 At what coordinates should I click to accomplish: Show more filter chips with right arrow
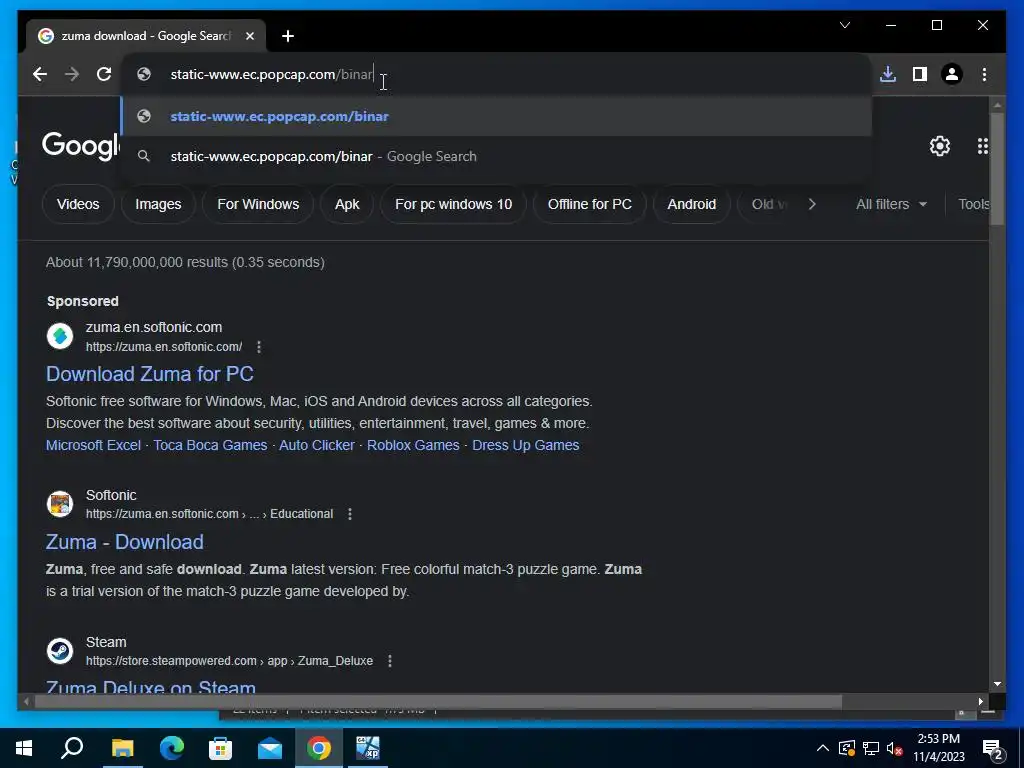(812, 204)
